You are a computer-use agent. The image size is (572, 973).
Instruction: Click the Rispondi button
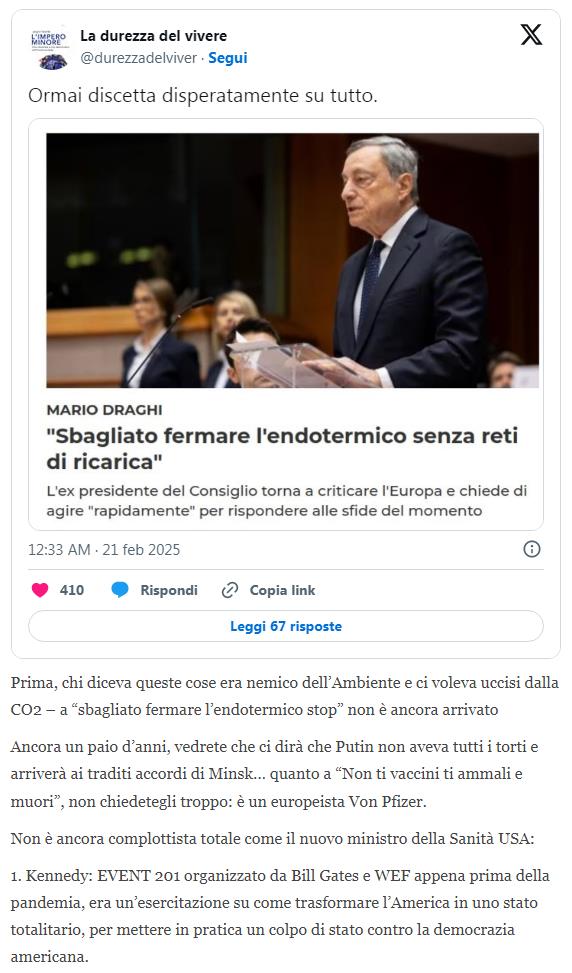pyautogui.click(x=169, y=590)
